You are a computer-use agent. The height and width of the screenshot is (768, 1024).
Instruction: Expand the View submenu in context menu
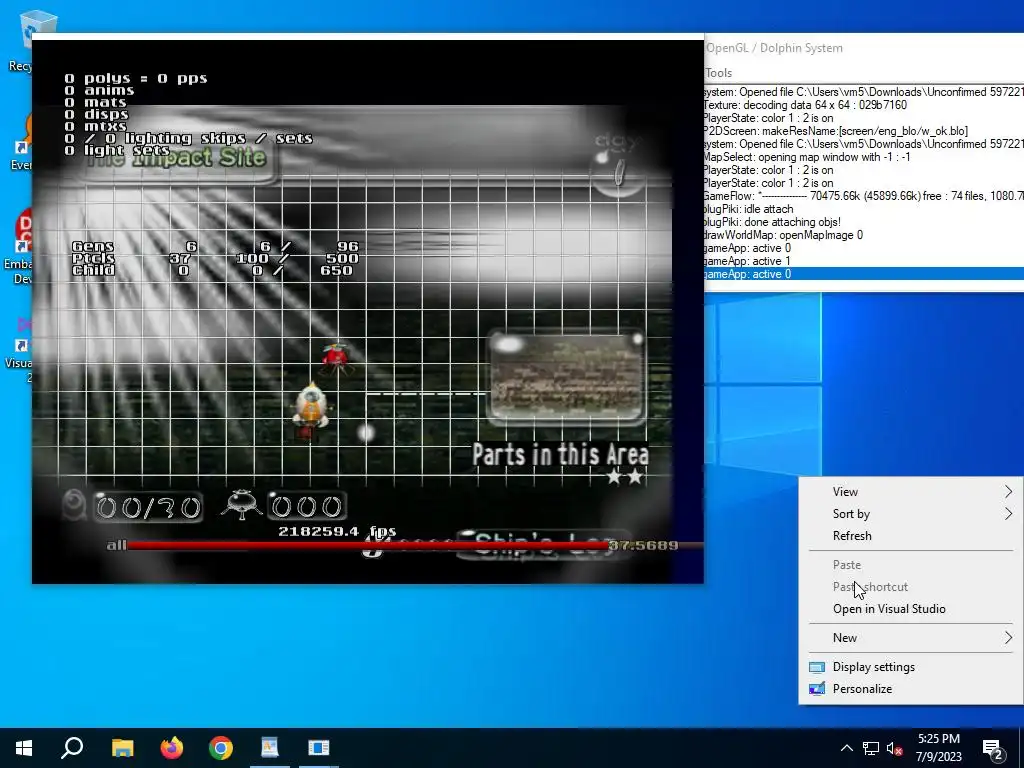click(910, 492)
